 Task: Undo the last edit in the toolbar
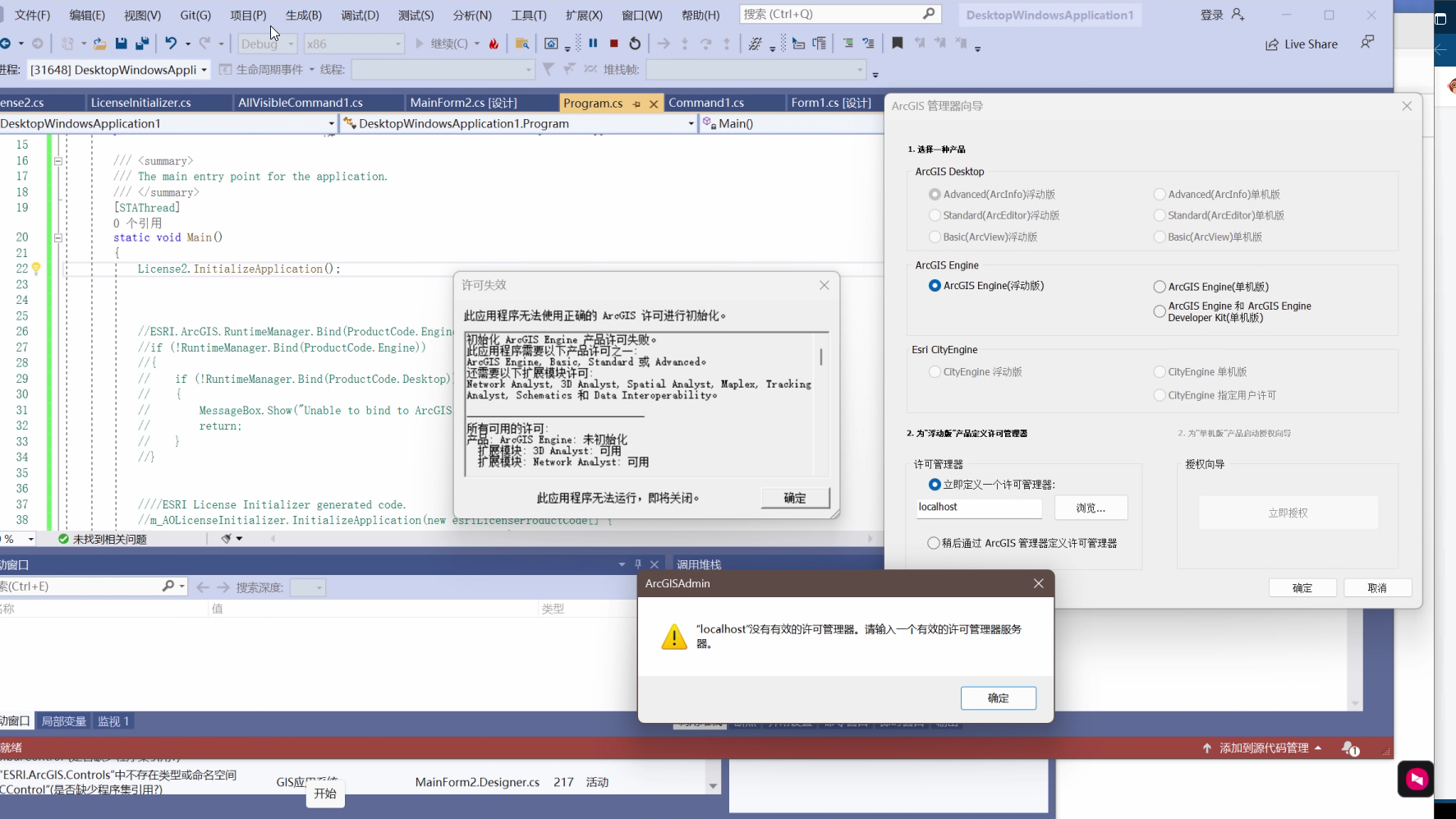click(170, 44)
